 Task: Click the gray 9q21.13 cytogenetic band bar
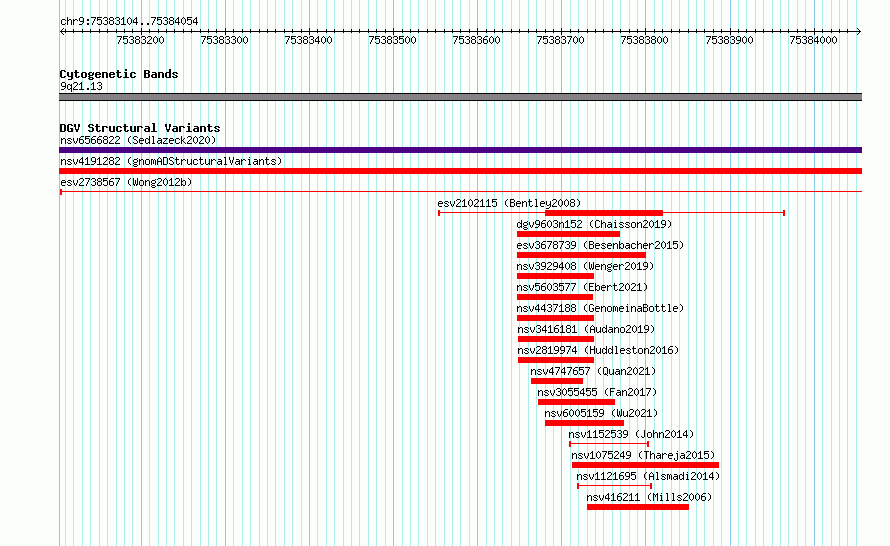pyautogui.click(x=460, y=97)
